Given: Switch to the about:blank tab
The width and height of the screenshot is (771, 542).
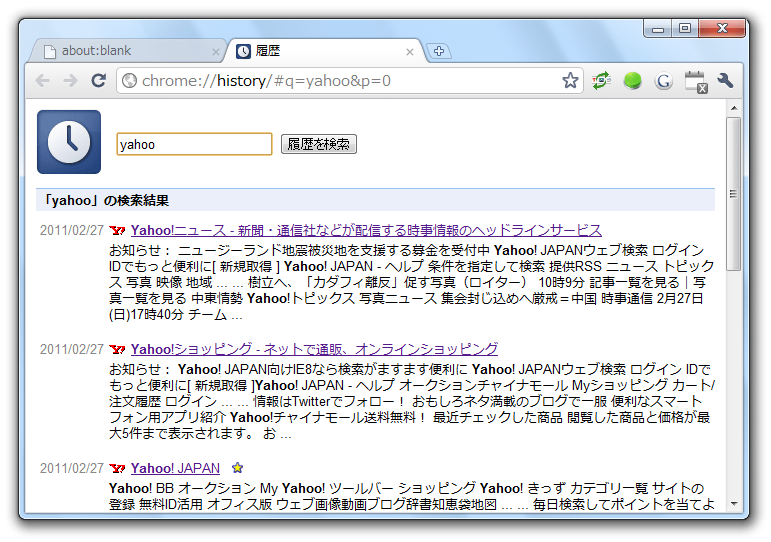Looking at the screenshot, I should 128,51.
